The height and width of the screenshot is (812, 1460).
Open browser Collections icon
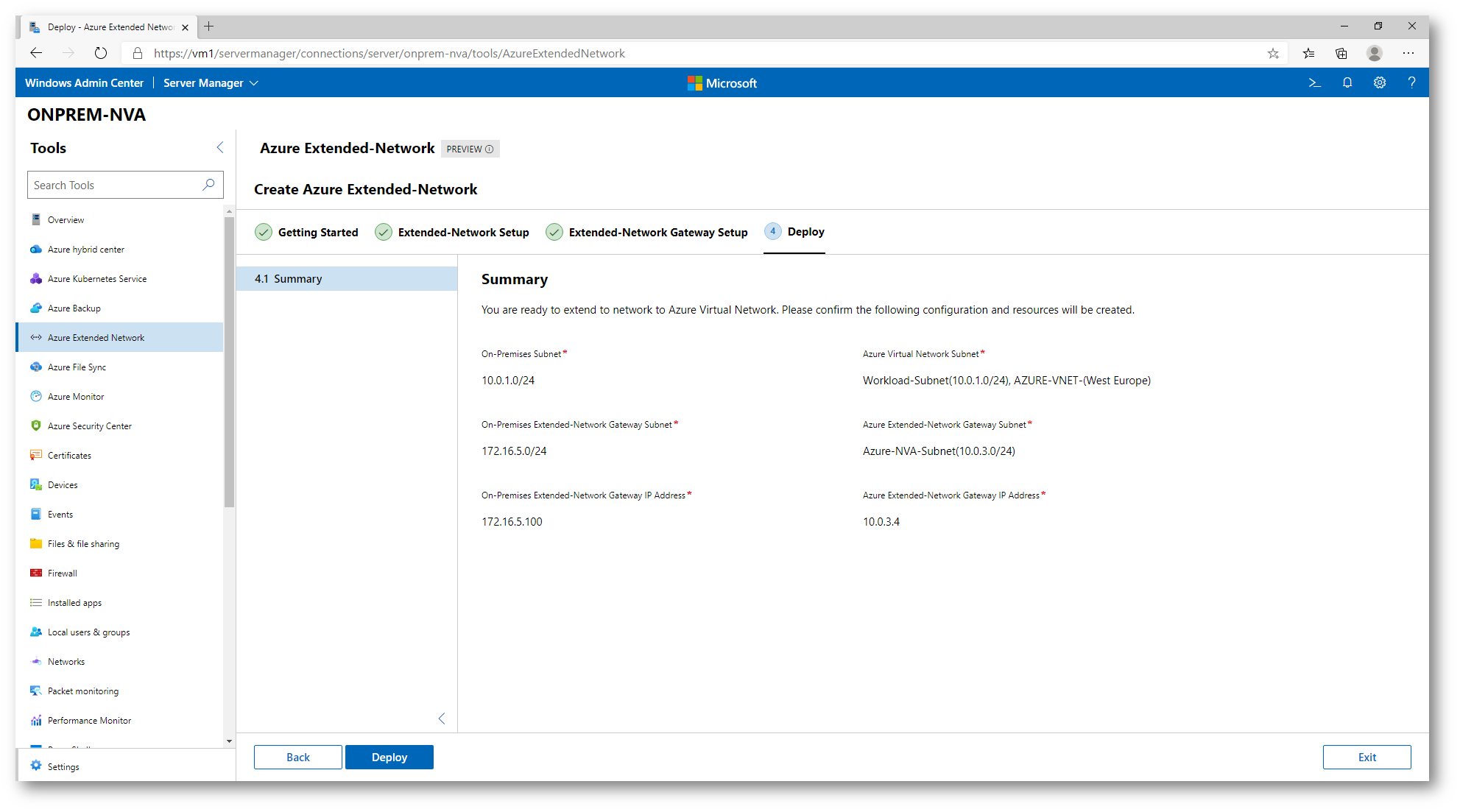(1341, 53)
